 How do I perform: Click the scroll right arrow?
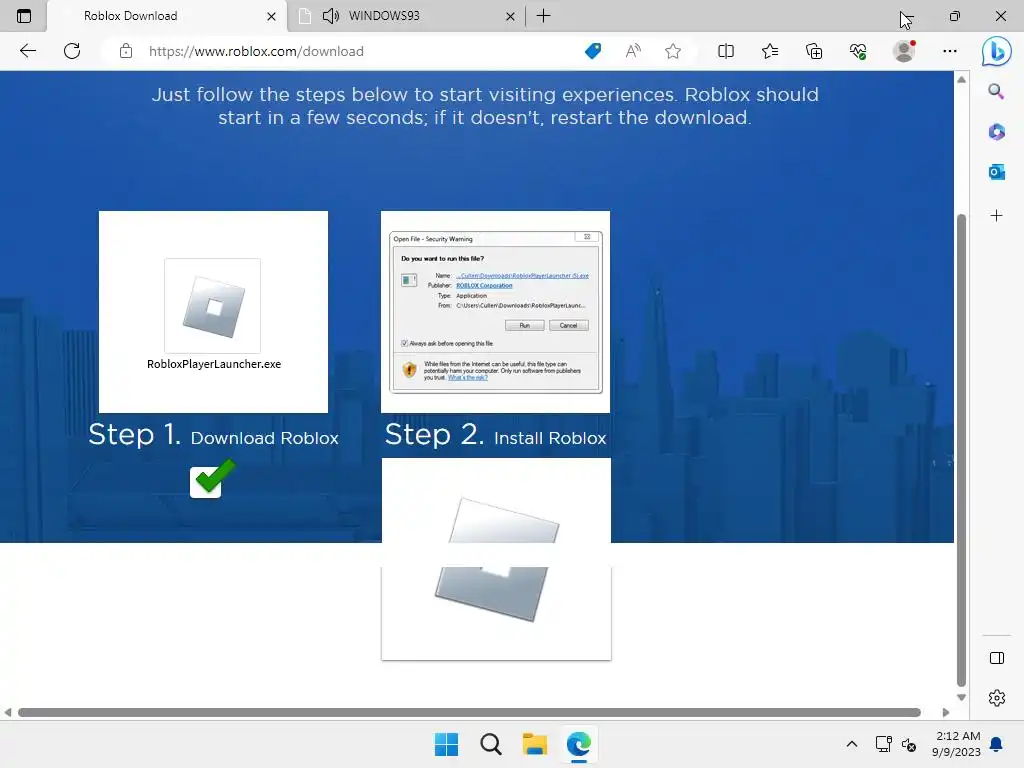pyautogui.click(x=946, y=712)
